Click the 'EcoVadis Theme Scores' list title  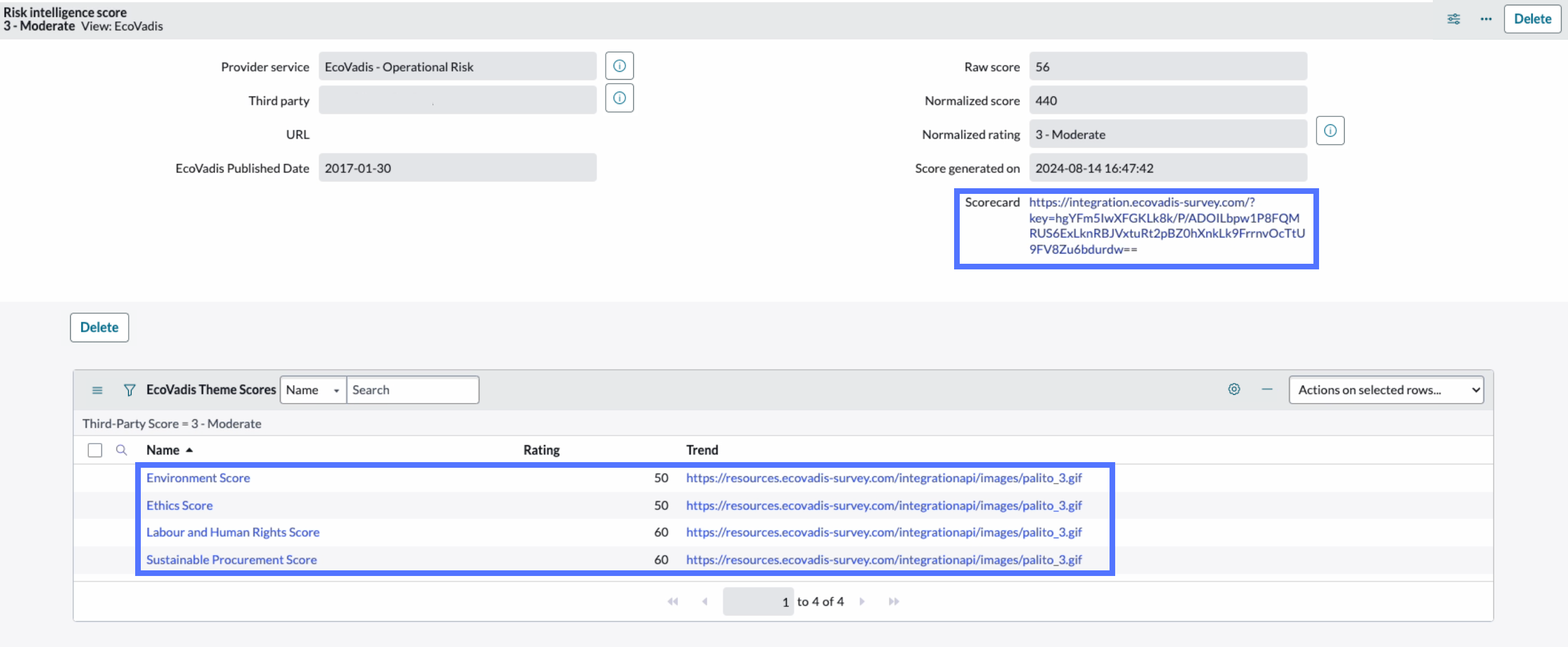[x=211, y=389]
